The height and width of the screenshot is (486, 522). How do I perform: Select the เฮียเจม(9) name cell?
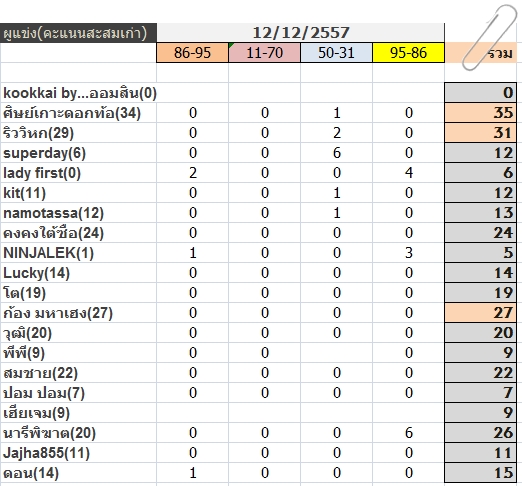pyautogui.click(x=78, y=413)
